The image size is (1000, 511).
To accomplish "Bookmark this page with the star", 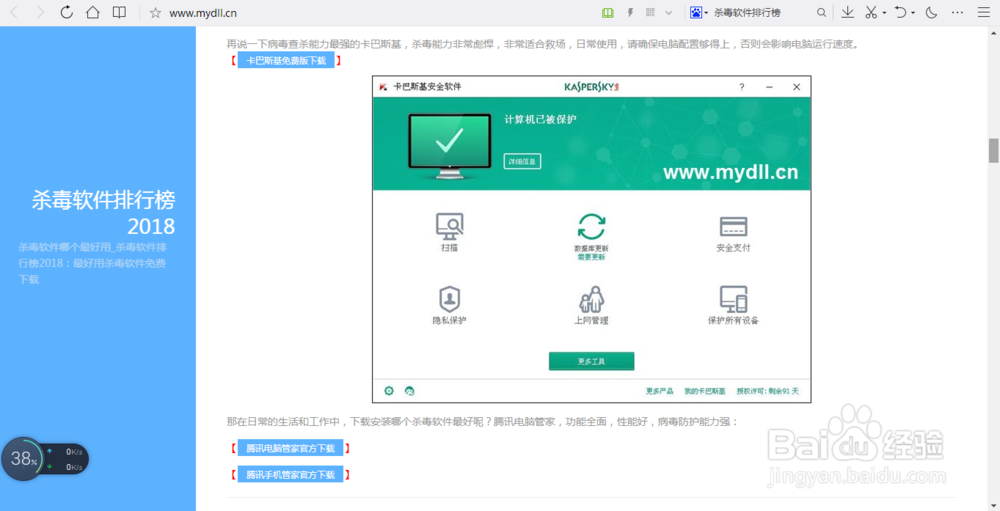I will [x=156, y=13].
